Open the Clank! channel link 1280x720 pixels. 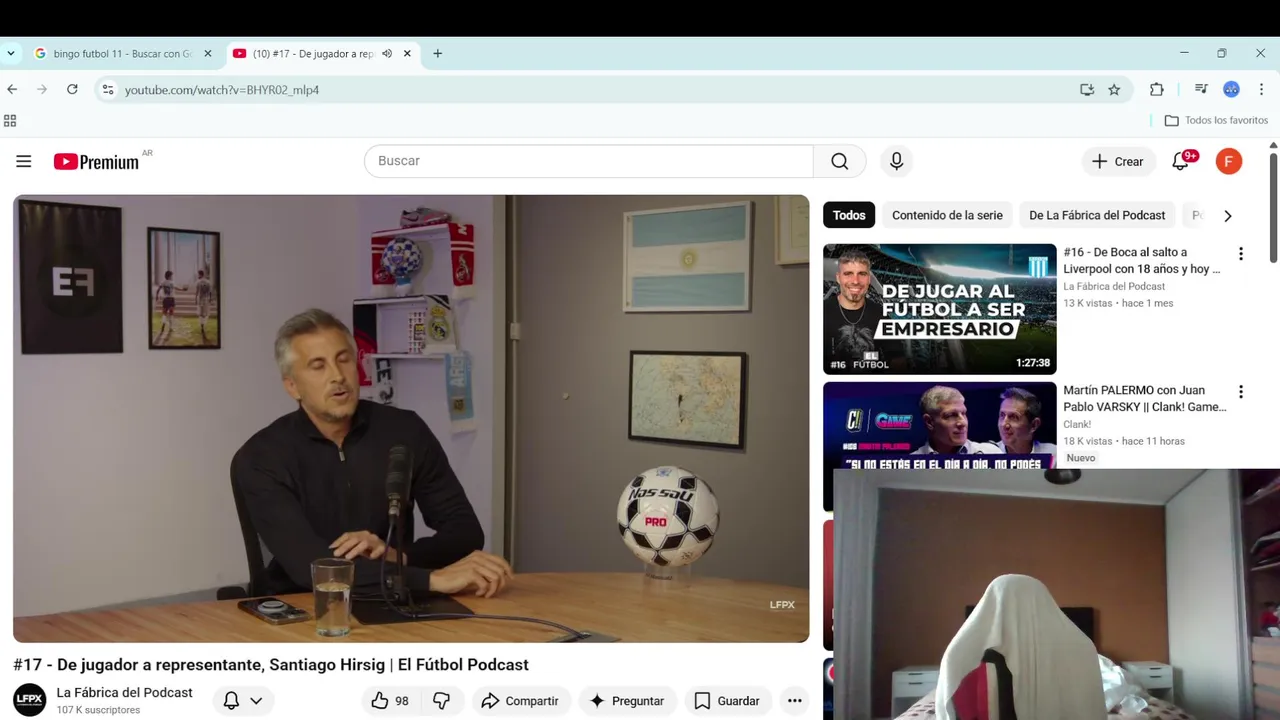pos(1077,424)
